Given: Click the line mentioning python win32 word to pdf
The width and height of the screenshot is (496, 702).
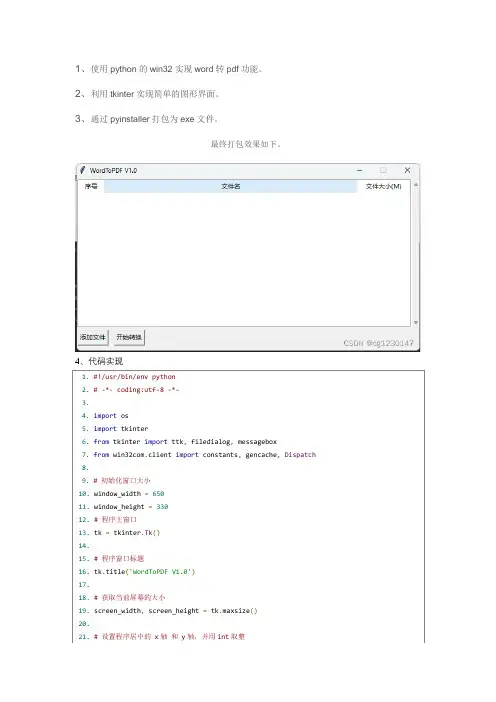Looking at the screenshot, I should coord(169,69).
